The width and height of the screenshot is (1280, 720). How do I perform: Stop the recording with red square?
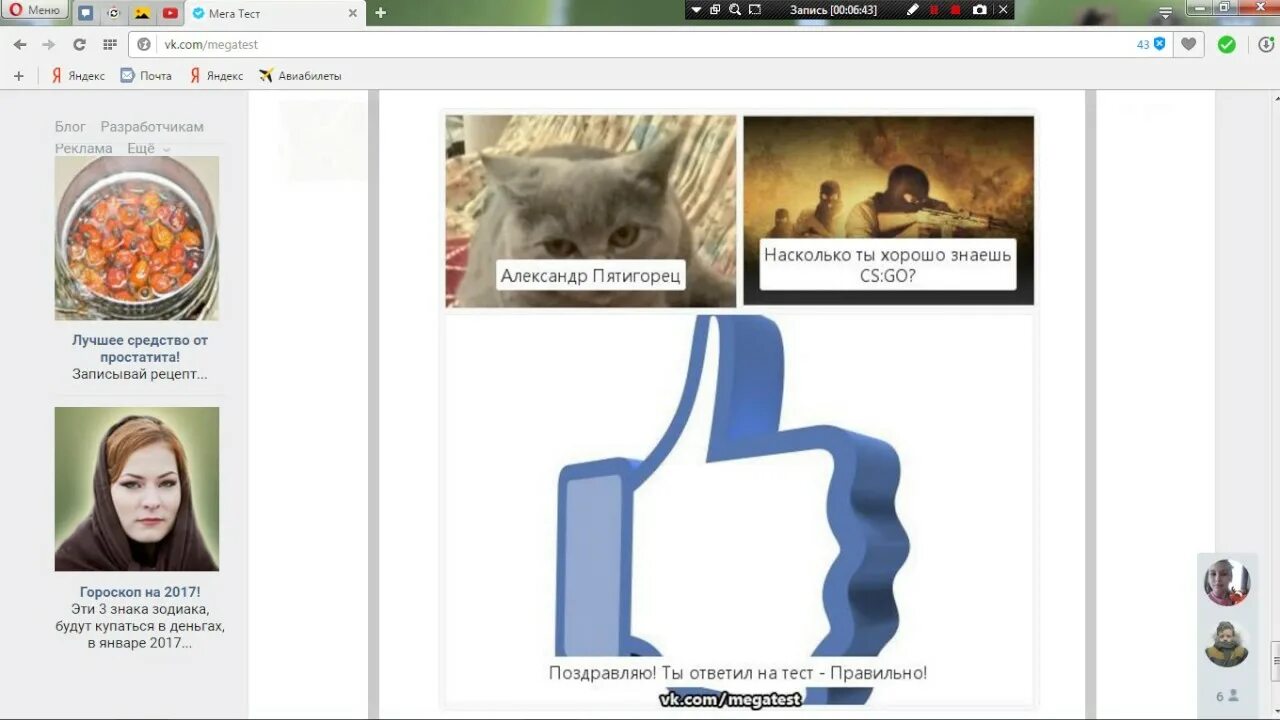click(x=955, y=10)
